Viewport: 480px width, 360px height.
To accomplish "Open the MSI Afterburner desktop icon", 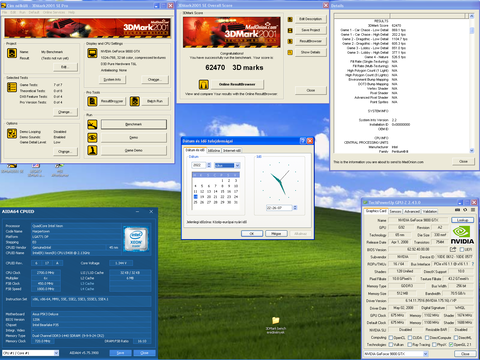I will pos(60,170).
